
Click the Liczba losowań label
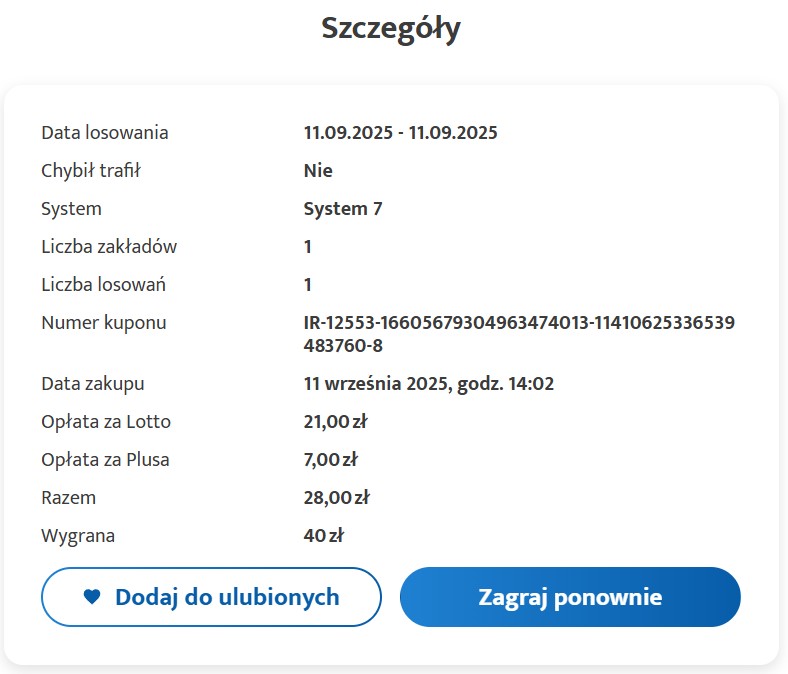104,284
